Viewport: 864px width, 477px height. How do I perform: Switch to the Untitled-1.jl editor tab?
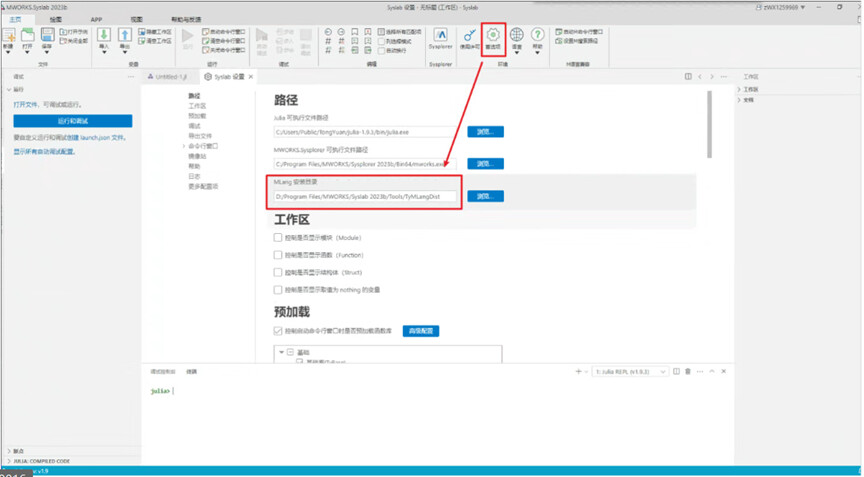coord(168,77)
